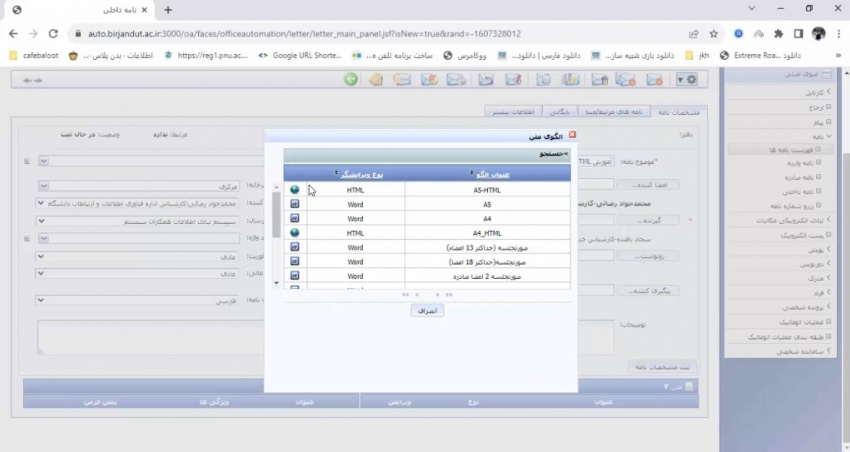This screenshot has height=452, width=850.
Task: Open the cafebaloot bookmark
Action: 35,55
